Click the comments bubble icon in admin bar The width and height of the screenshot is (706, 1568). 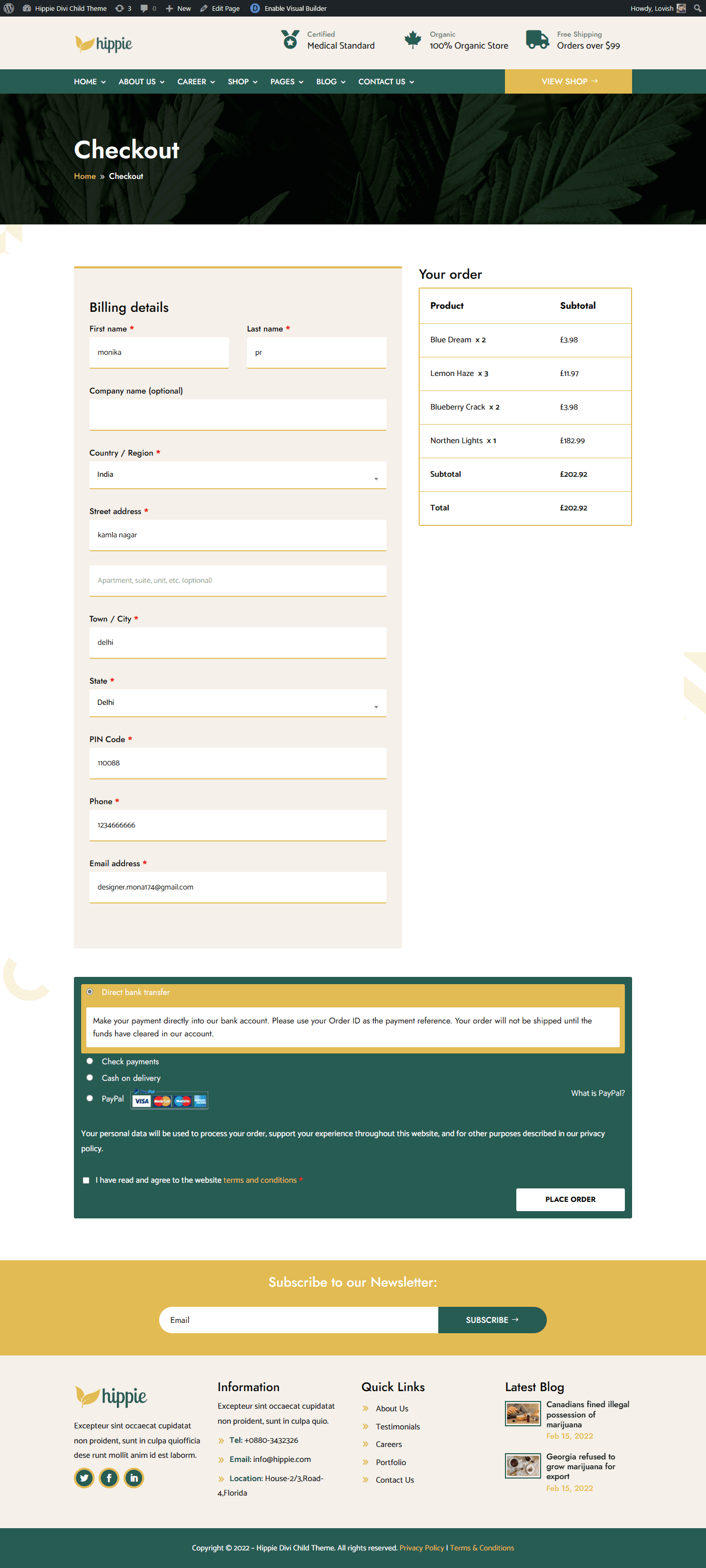click(x=144, y=8)
